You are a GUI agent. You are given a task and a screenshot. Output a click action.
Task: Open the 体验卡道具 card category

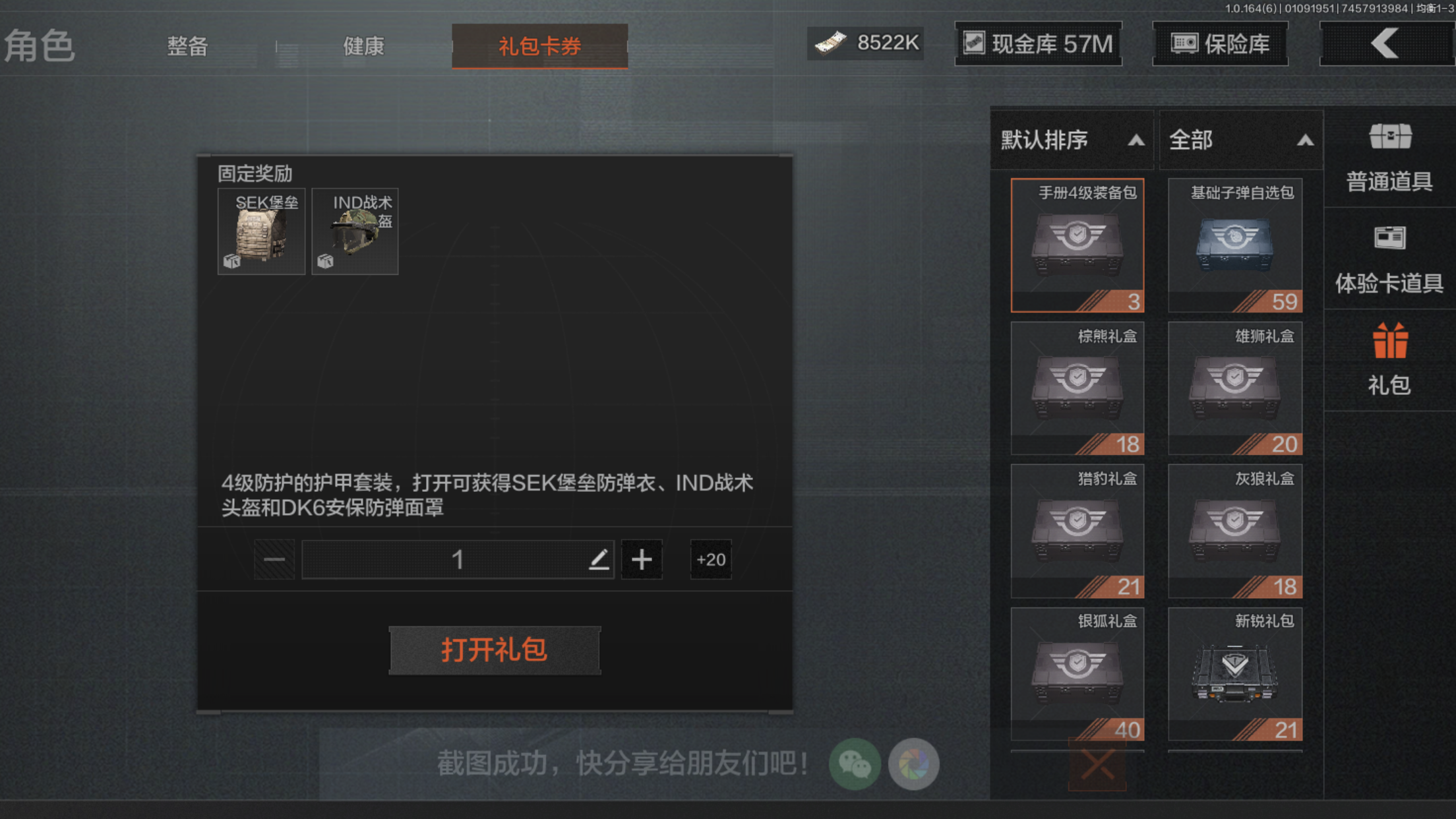tap(1389, 260)
